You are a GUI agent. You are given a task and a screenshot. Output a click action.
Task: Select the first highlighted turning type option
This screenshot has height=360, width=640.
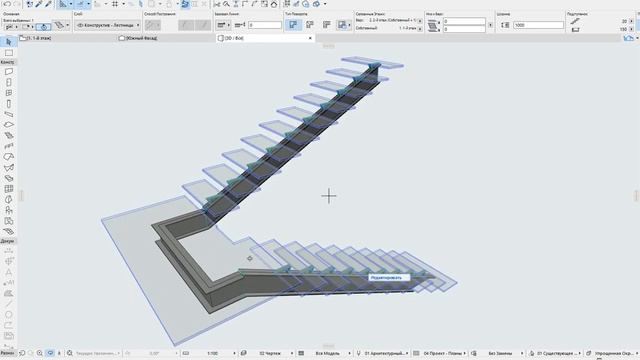coord(293,25)
